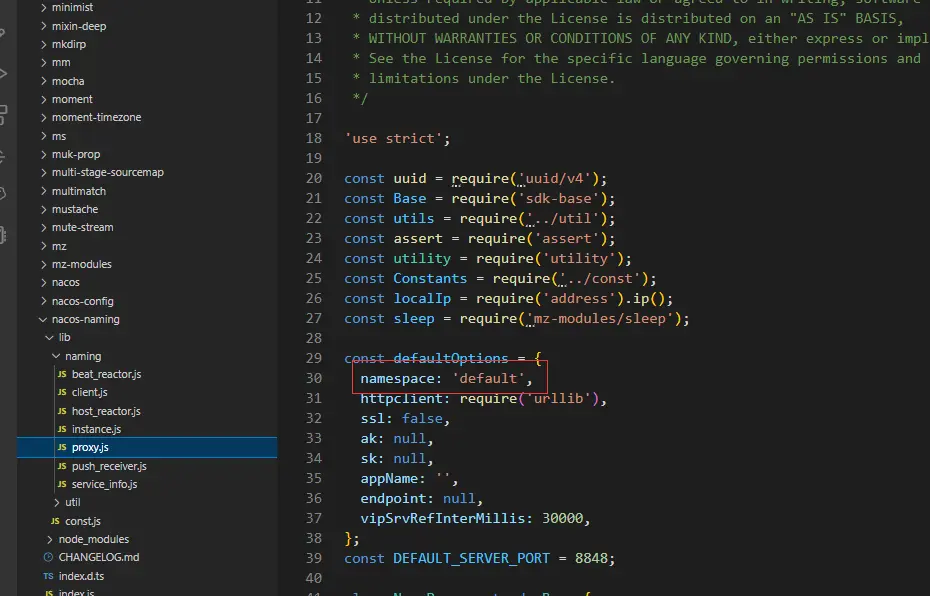
Task: Click TS icon beside index.d.ts
Action: pos(49,576)
